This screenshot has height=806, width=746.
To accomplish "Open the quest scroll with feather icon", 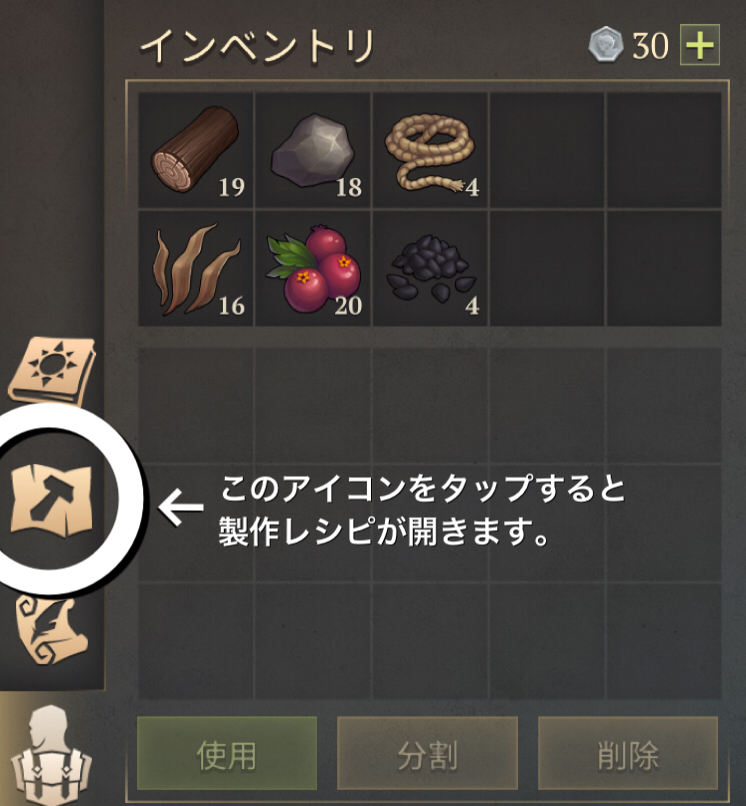I will point(52,631).
